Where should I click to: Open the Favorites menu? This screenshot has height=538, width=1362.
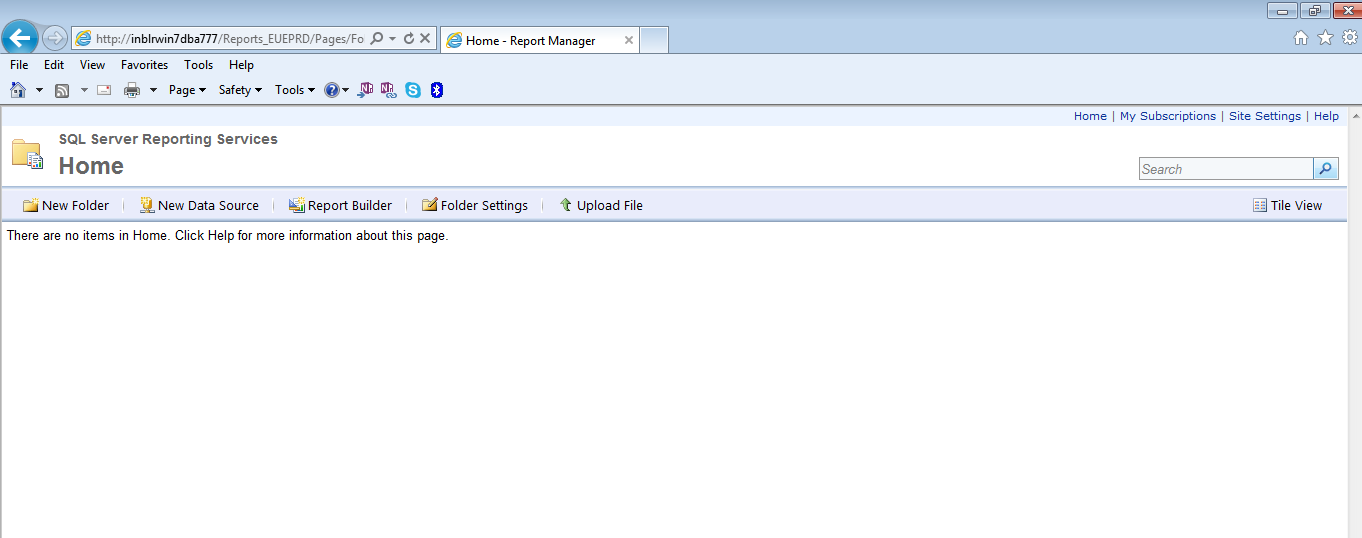[144, 65]
